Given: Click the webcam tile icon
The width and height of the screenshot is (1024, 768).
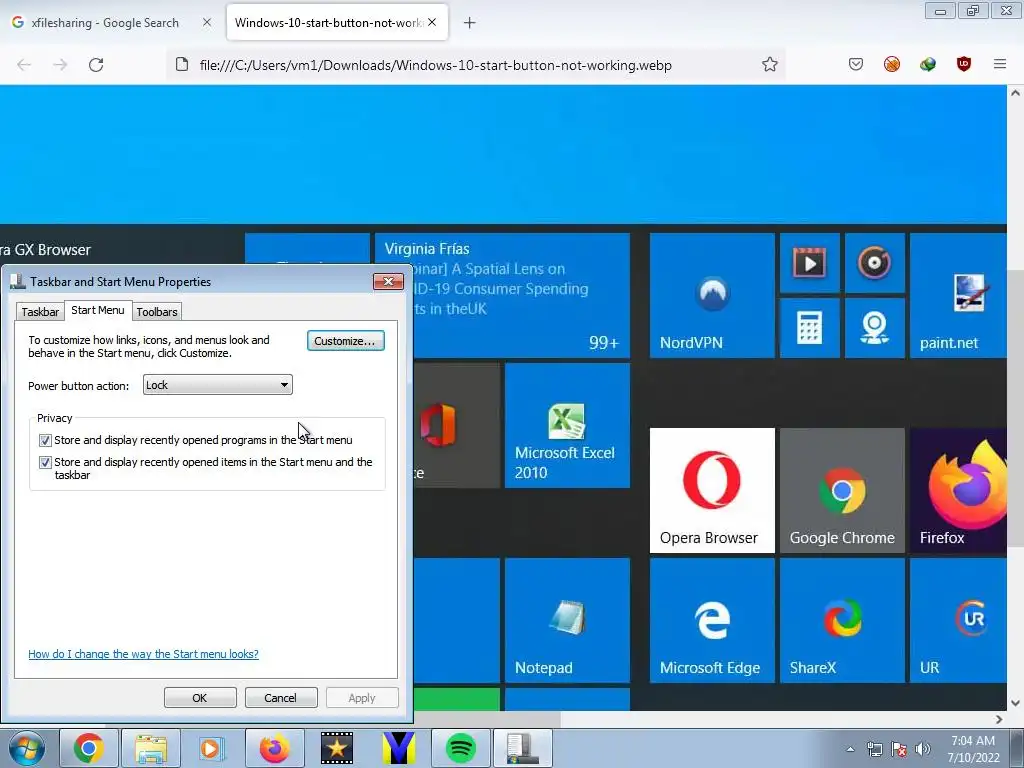Looking at the screenshot, I should point(874,328).
